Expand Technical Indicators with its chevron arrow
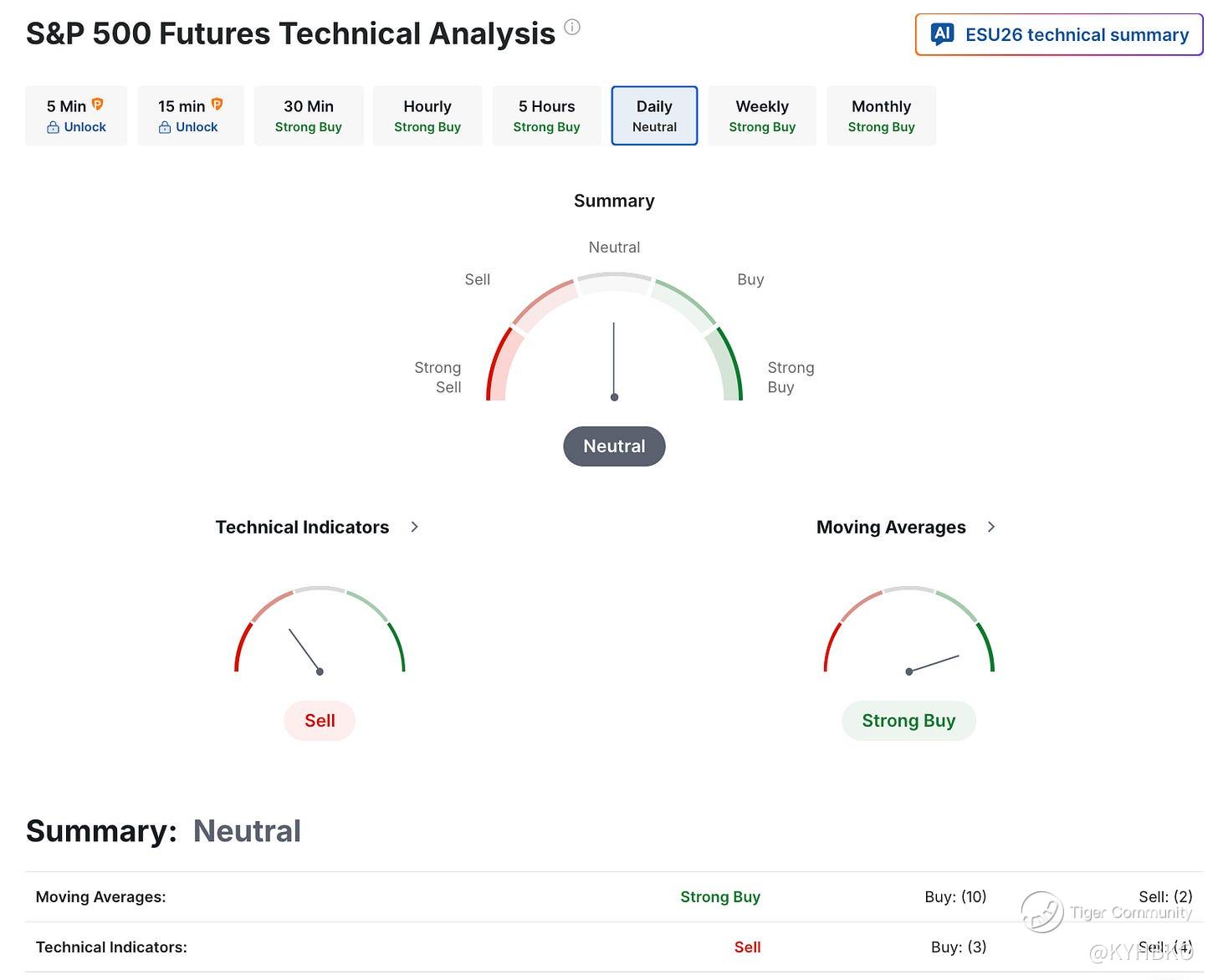1218x980 pixels. pyautogui.click(x=414, y=527)
